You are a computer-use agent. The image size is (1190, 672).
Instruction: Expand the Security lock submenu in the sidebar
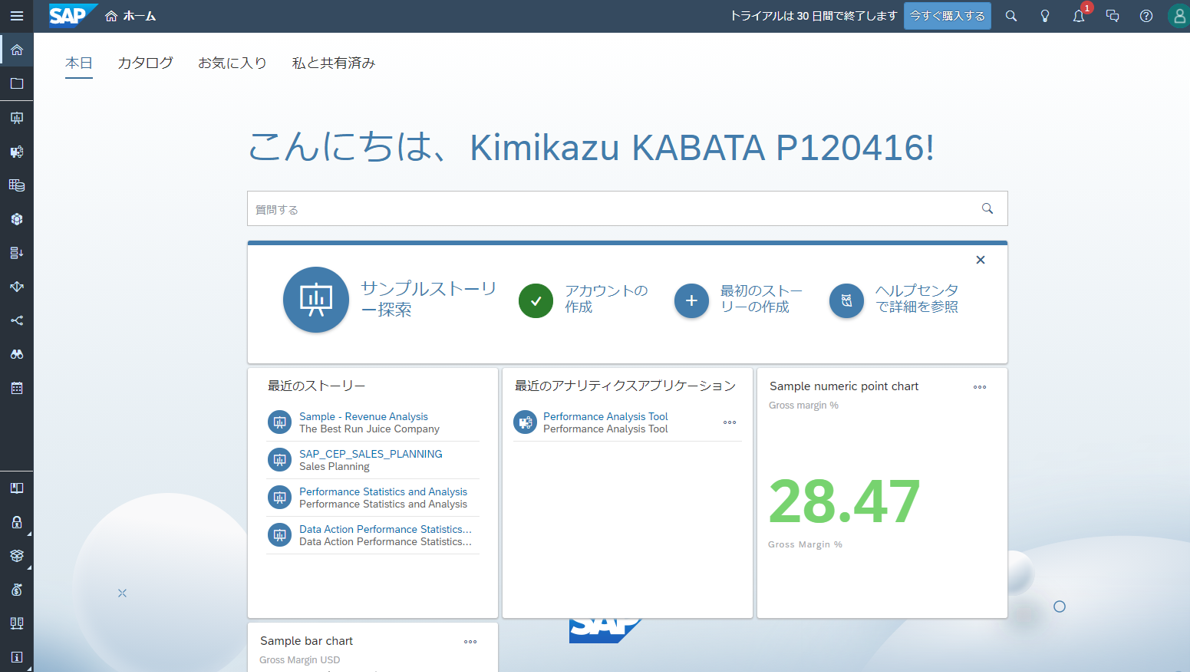pyautogui.click(x=17, y=522)
